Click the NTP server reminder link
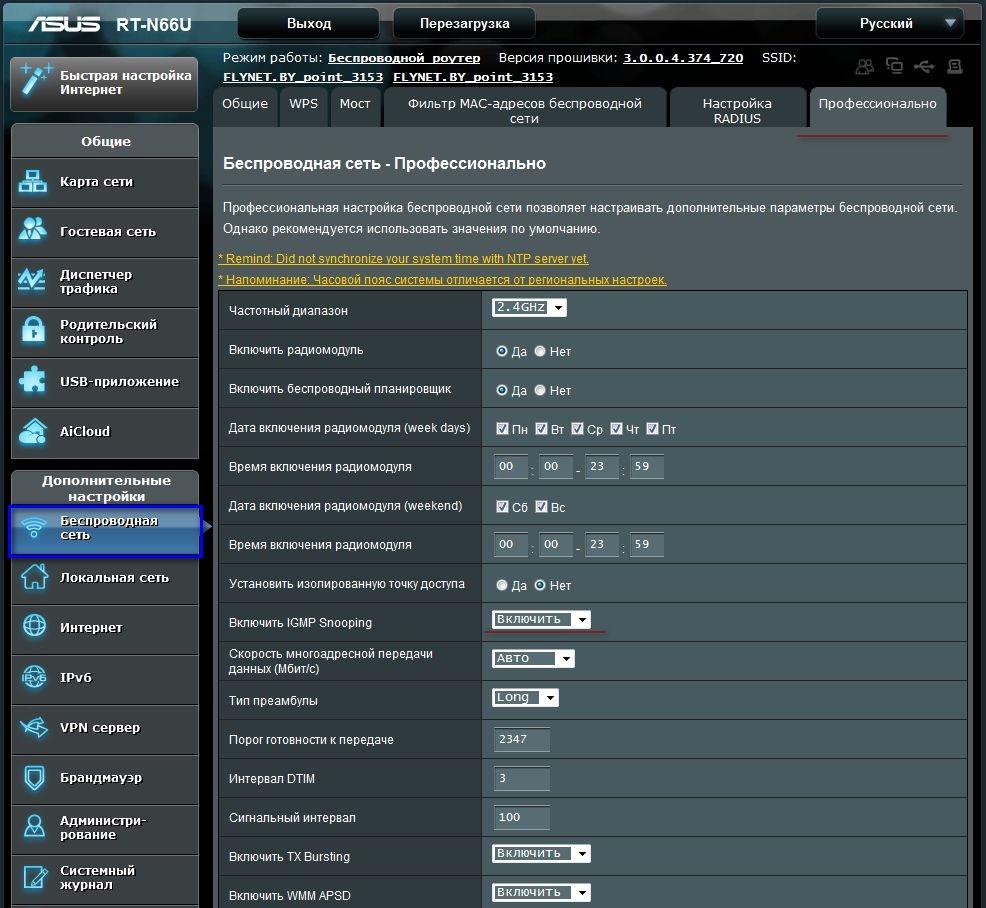 pyautogui.click(x=404, y=258)
